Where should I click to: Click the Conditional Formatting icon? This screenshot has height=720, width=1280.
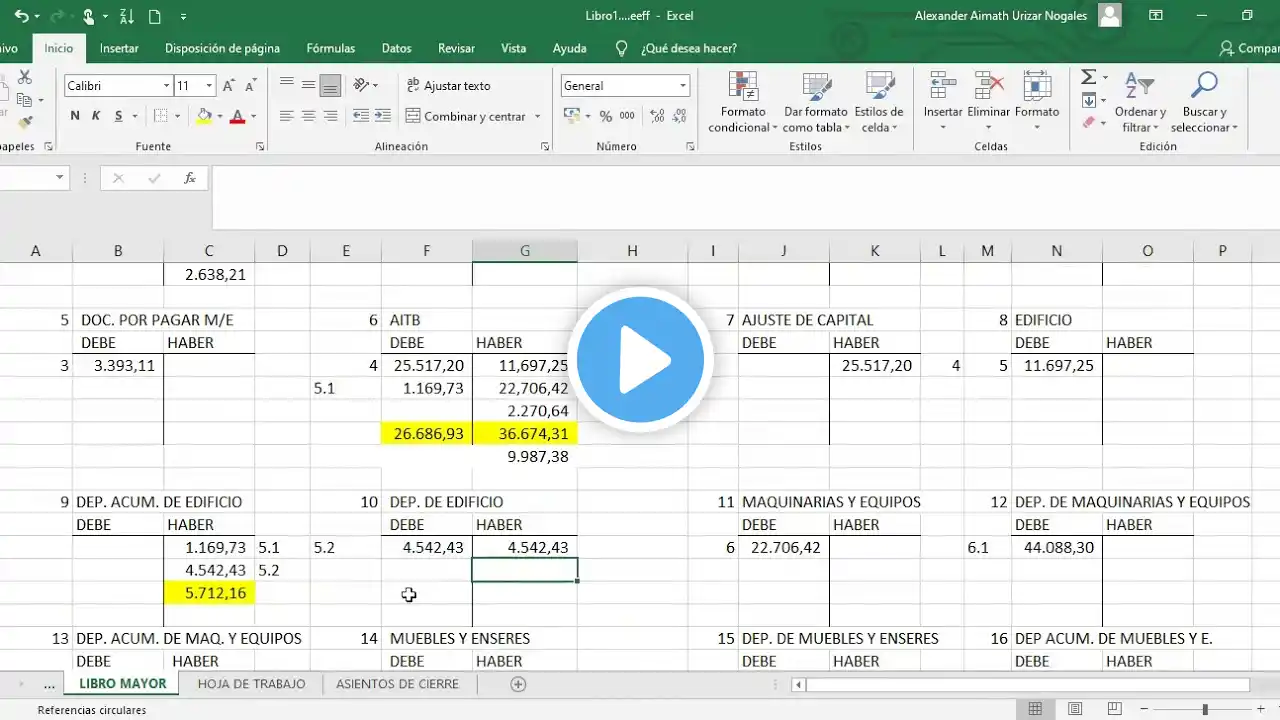(x=743, y=88)
